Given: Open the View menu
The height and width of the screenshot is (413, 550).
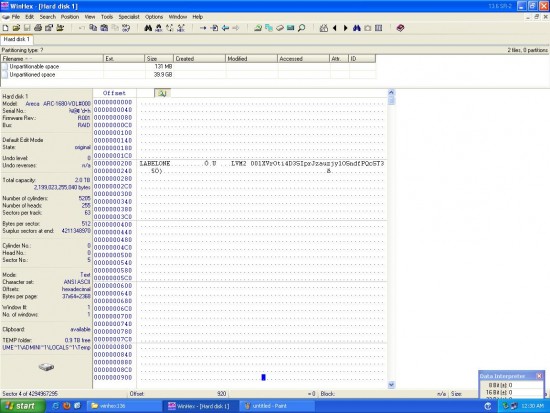Looking at the screenshot, I should click(90, 17).
